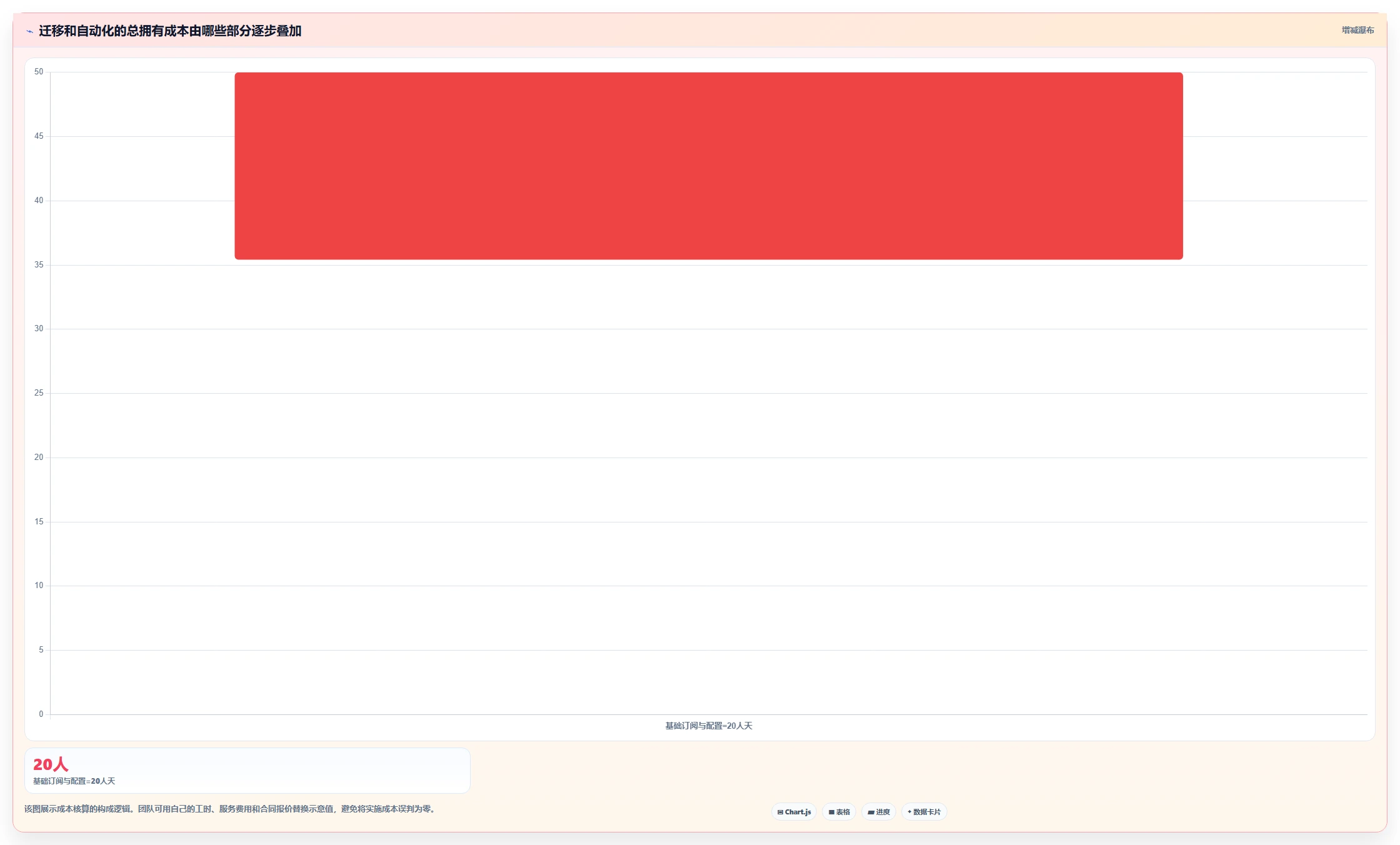Click the description text starting 该图展示成本核算

click(x=230, y=809)
